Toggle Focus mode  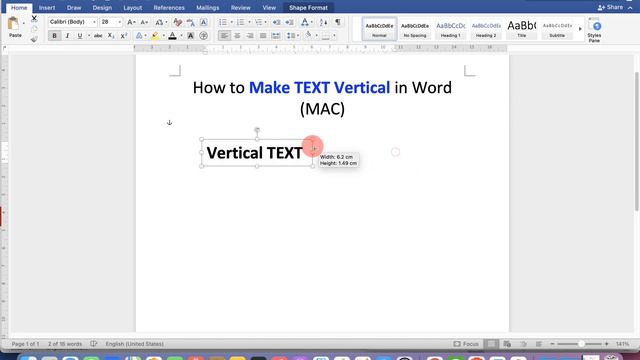(x=466, y=344)
